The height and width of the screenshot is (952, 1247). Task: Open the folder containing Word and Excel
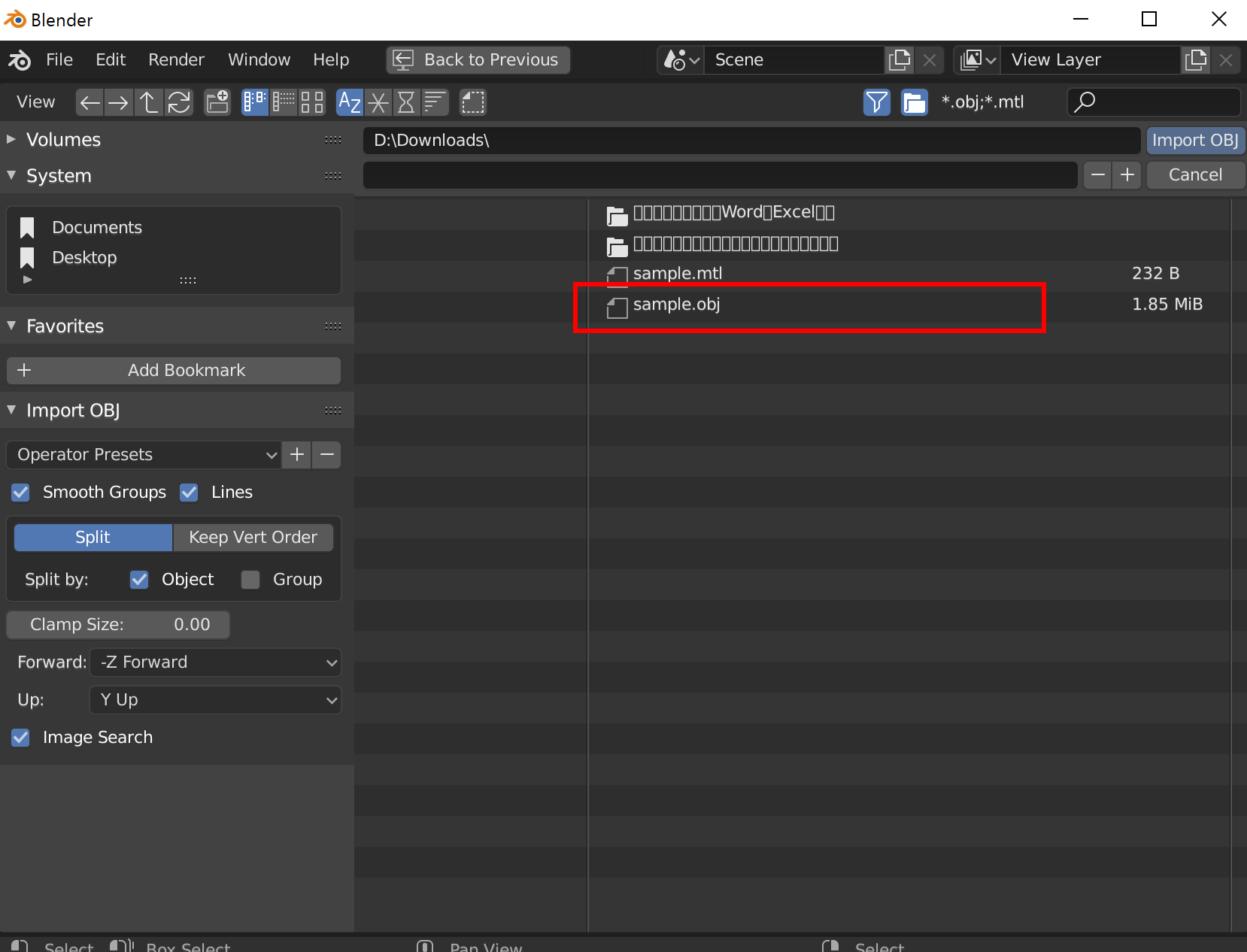909,213
